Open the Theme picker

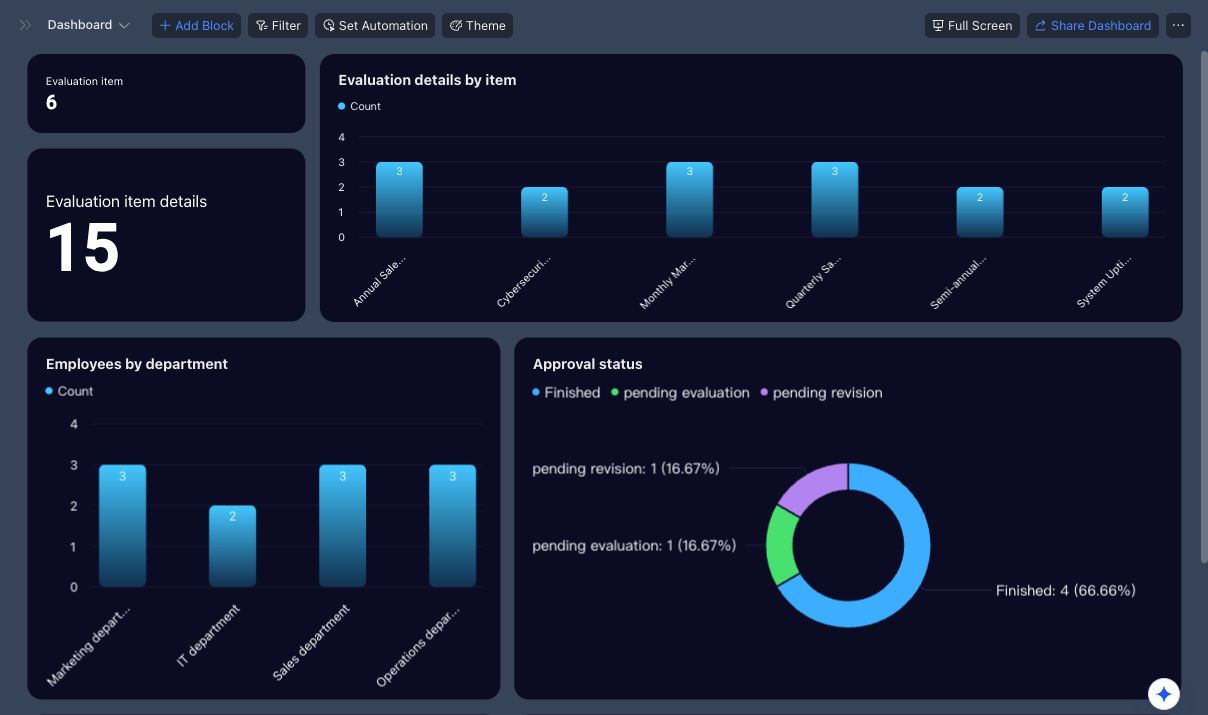coord(477,25)
